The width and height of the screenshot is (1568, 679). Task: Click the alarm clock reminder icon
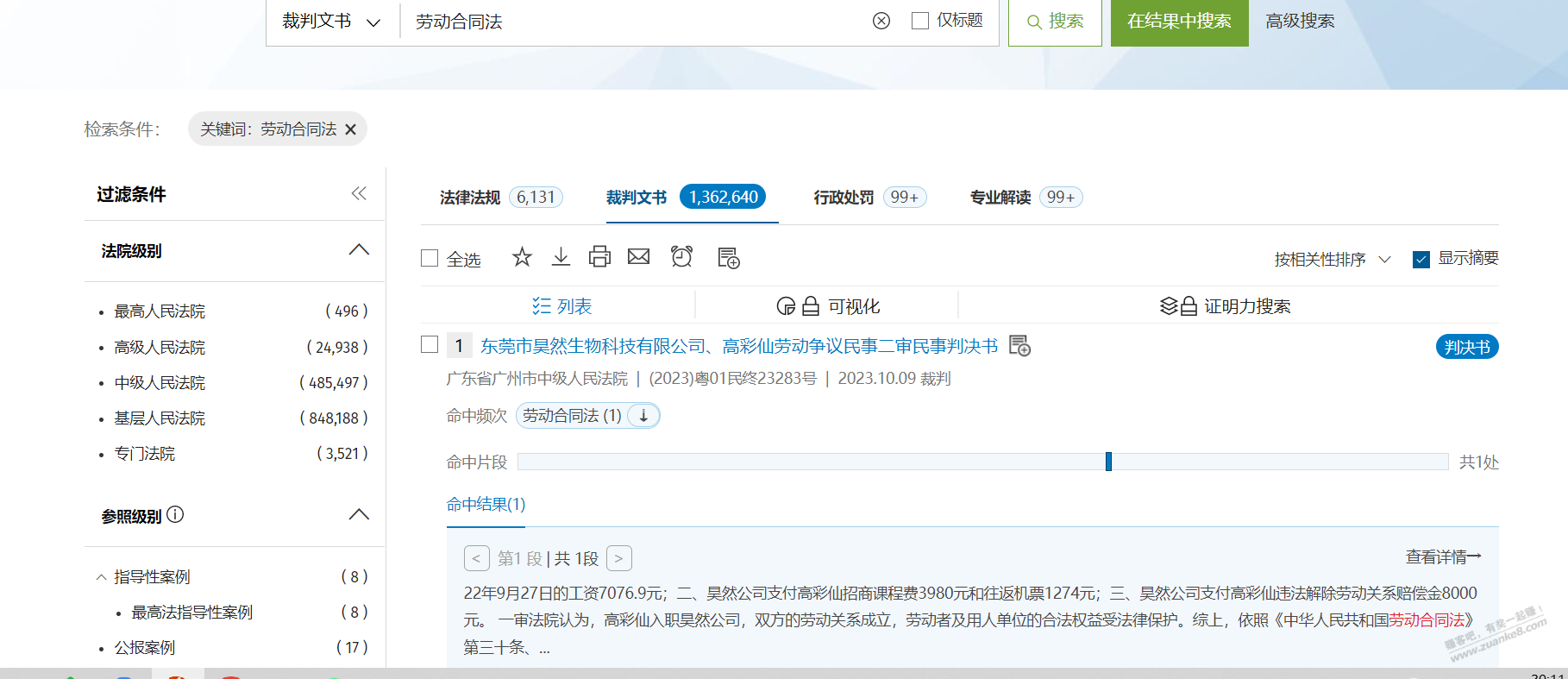point(681,257)
